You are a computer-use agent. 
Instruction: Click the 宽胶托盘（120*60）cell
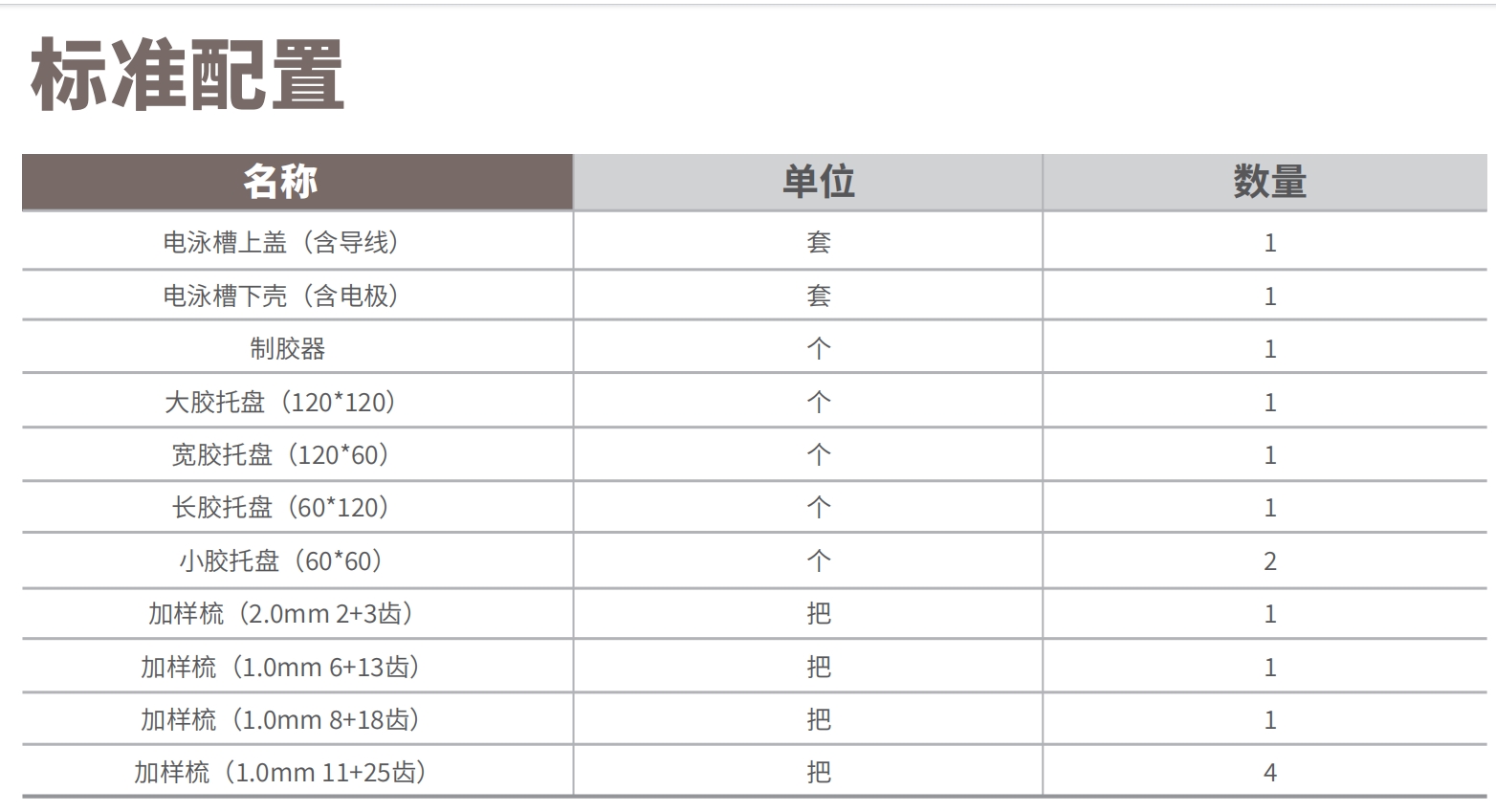(281, 455)
